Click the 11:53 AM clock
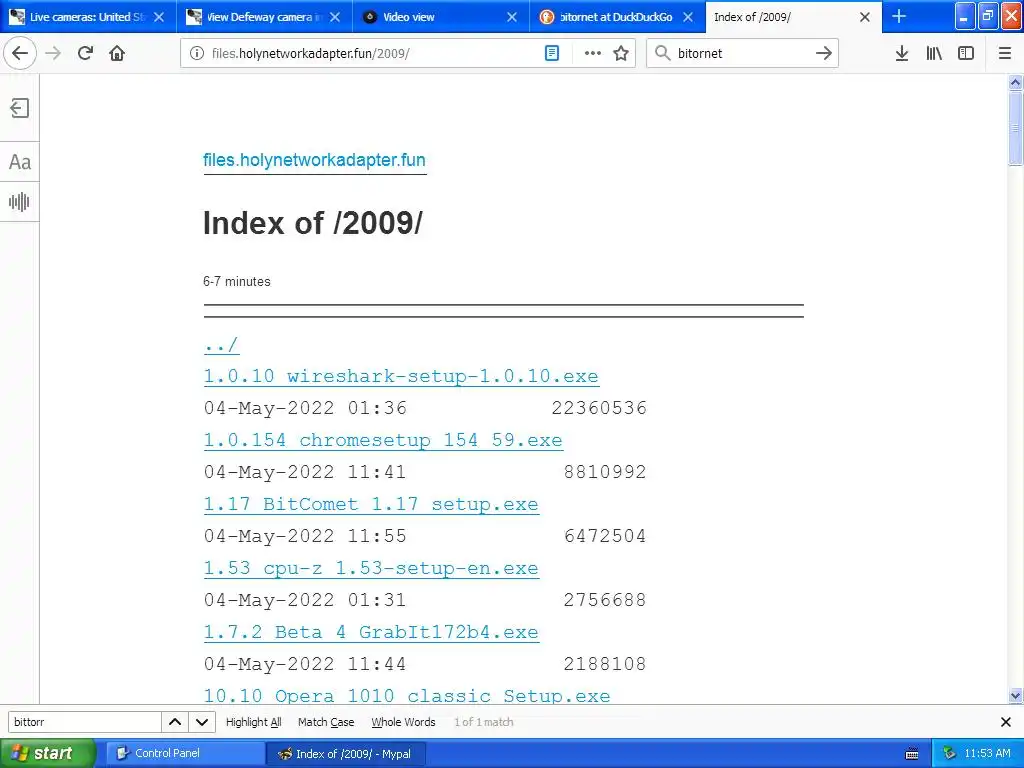 click(987, 753)
